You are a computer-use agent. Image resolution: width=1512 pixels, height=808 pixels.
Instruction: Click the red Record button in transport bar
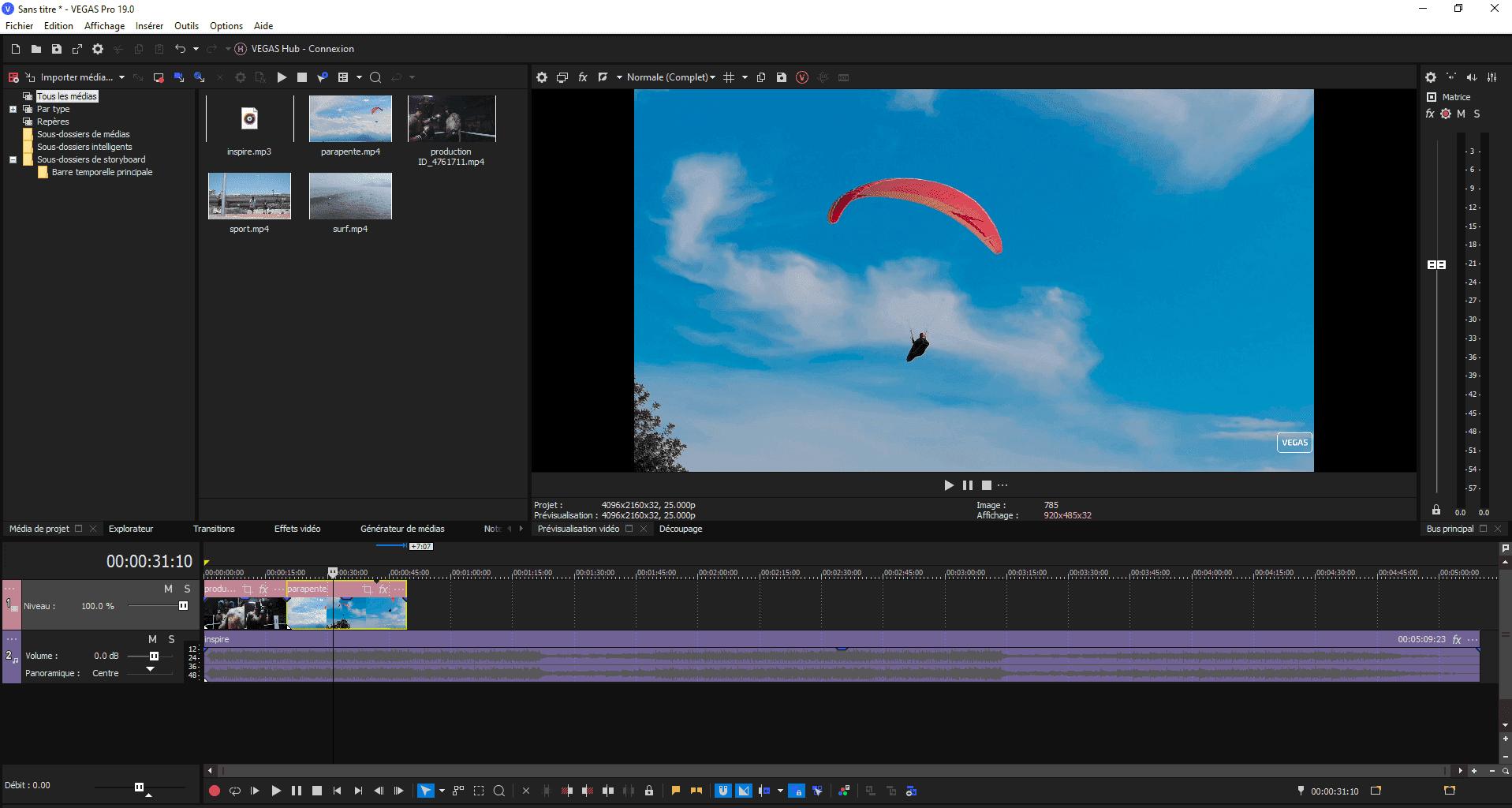point(214,791)
